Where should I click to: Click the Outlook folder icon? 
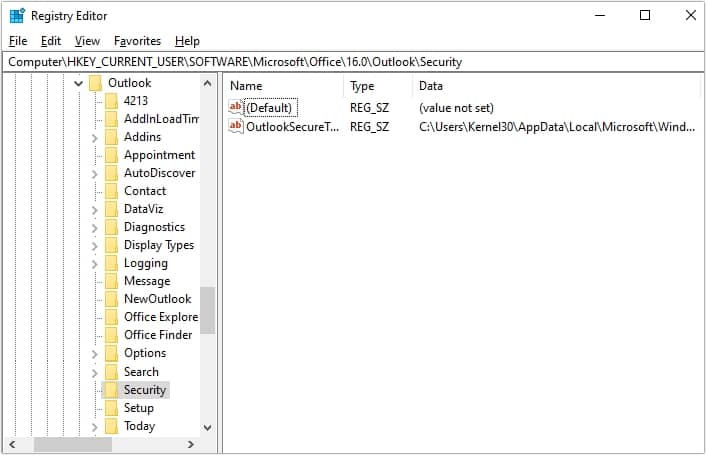point(96,83)
